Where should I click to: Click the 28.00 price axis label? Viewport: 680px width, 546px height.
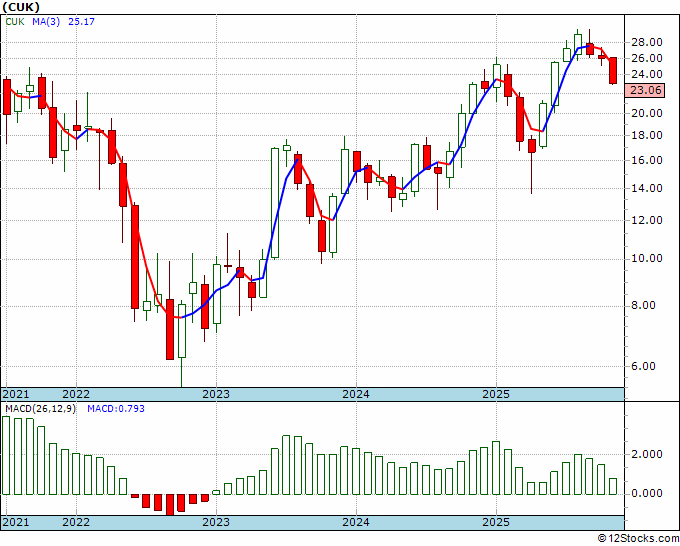[646, 43]
